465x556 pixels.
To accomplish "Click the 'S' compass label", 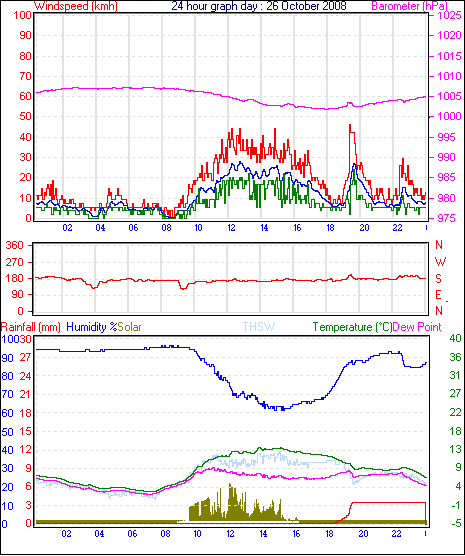I will pyautogui.click(x=439, y=279).
